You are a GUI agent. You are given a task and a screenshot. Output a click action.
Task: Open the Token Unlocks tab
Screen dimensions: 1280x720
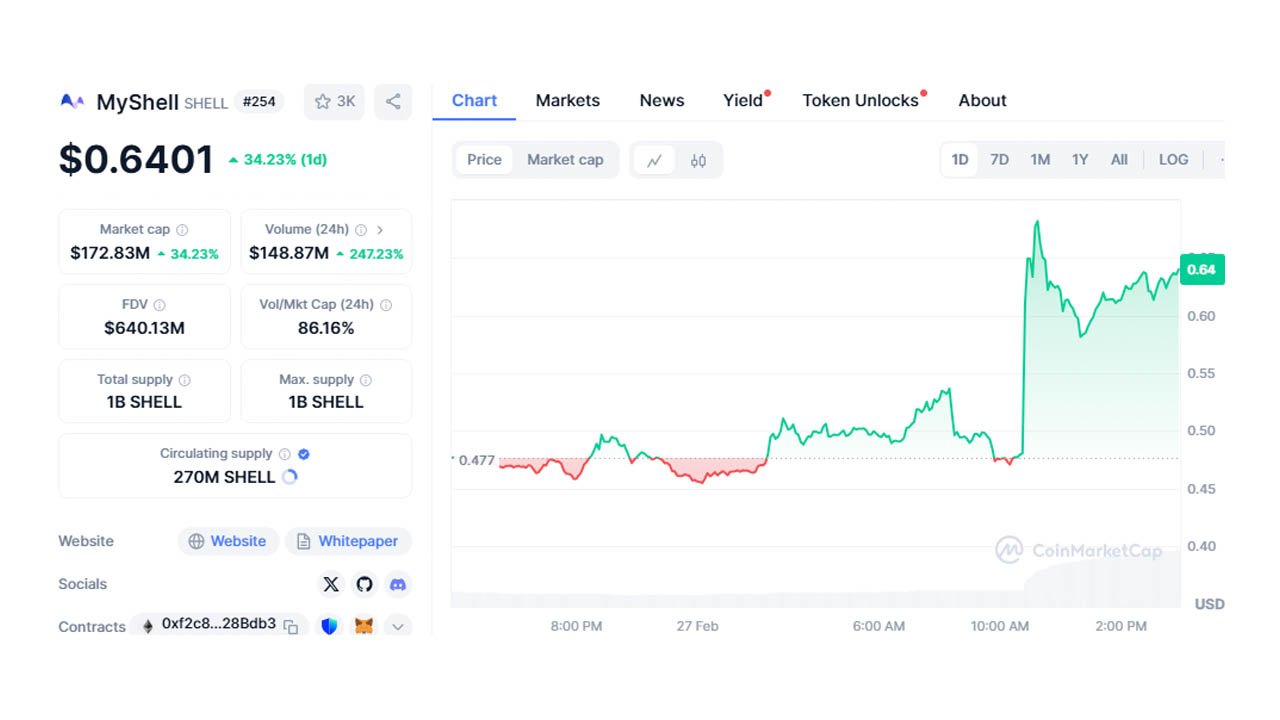pyautogui.click(x=860, y=100)
